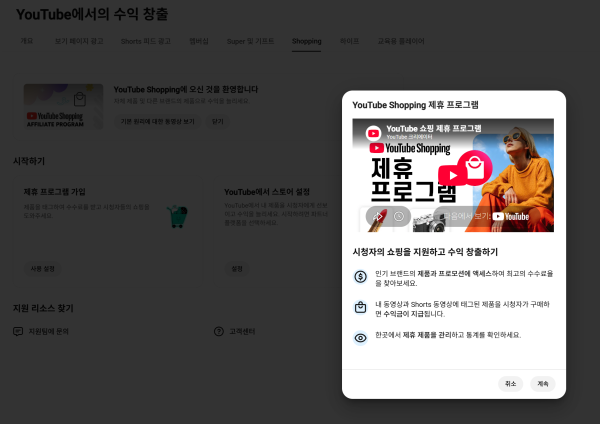
Task: Click the YouTube Shopping Affiliate Program thumbnail
Action: (x=63, y=107)
